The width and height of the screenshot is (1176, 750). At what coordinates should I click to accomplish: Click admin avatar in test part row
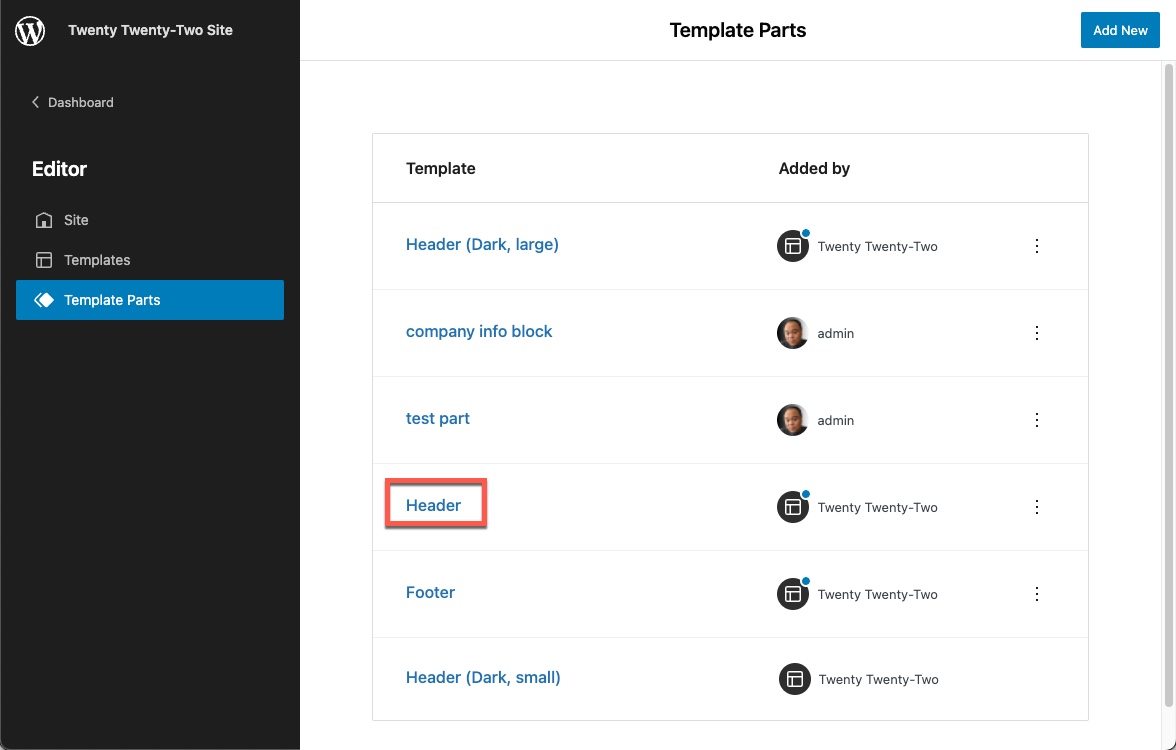[792, 420]
